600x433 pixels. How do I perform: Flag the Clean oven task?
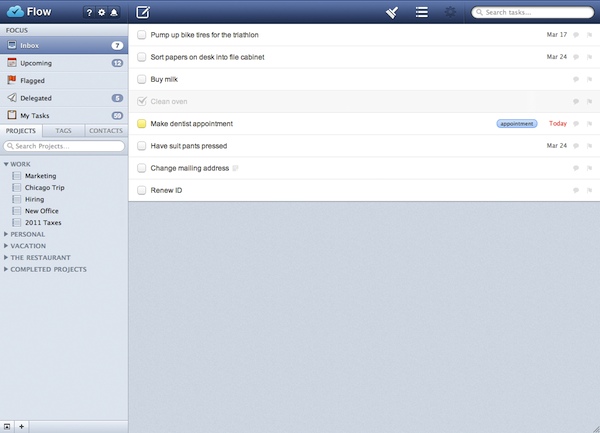(589, 101)
